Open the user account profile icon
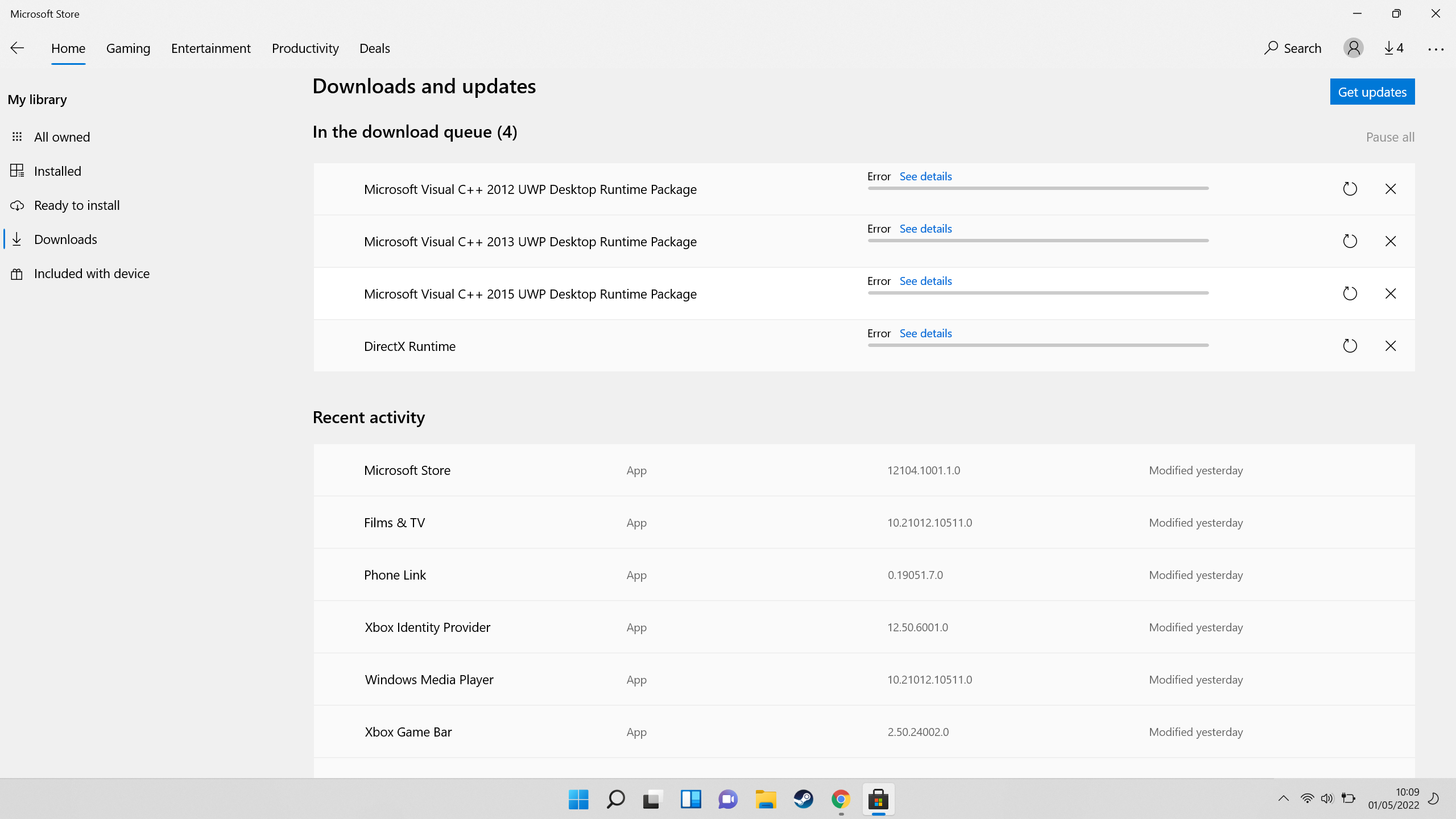Screen dimensions: 1456x819 tap(1353, 48)
